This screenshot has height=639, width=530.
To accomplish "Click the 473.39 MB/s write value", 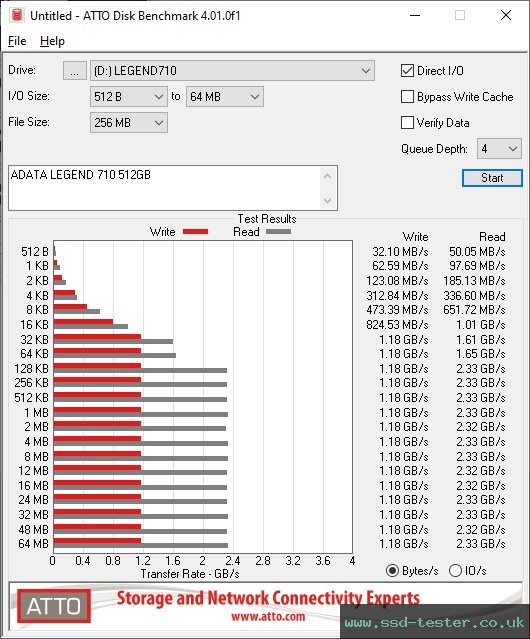I will coord(397,310).
